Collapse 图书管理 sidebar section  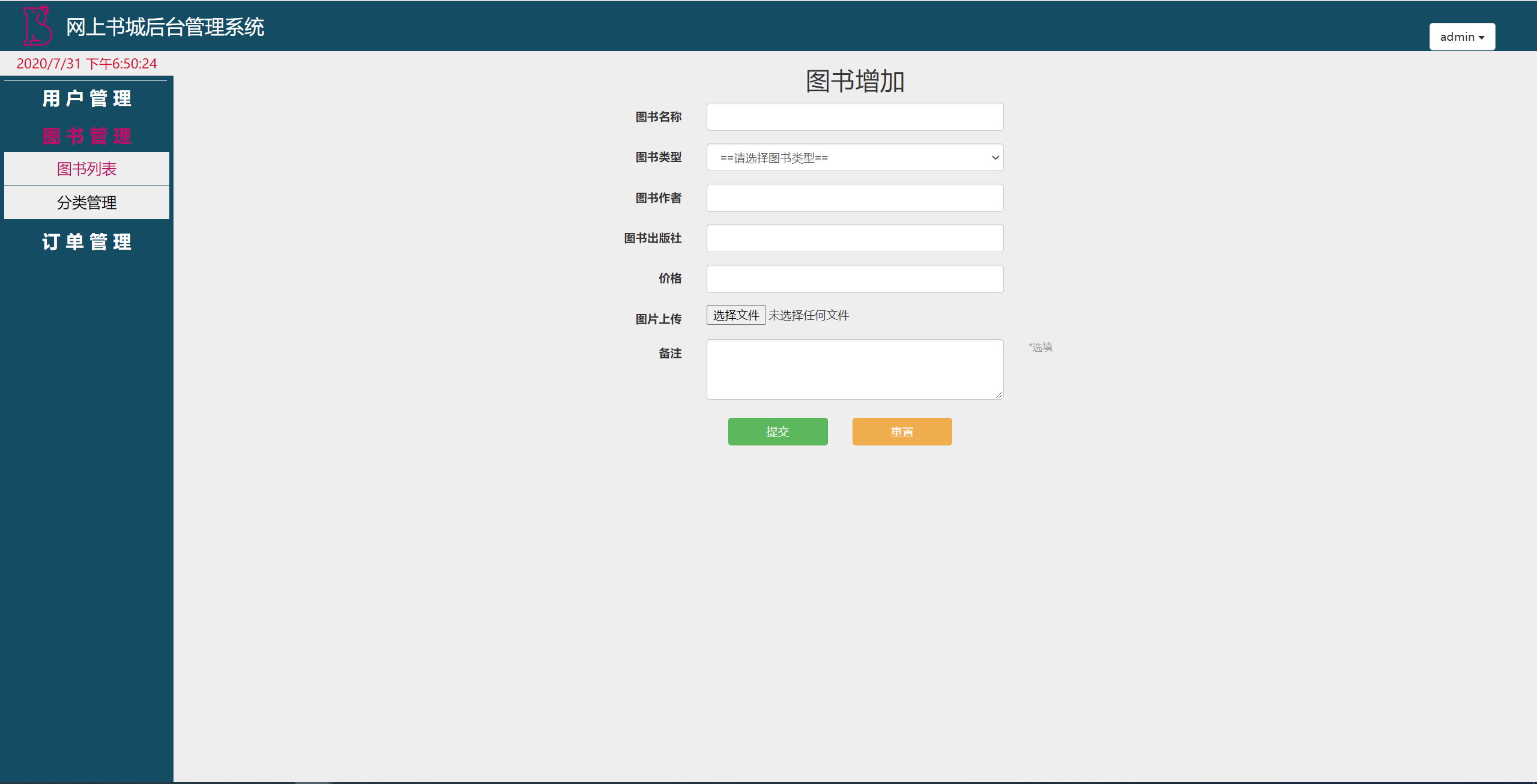(86, 136)
